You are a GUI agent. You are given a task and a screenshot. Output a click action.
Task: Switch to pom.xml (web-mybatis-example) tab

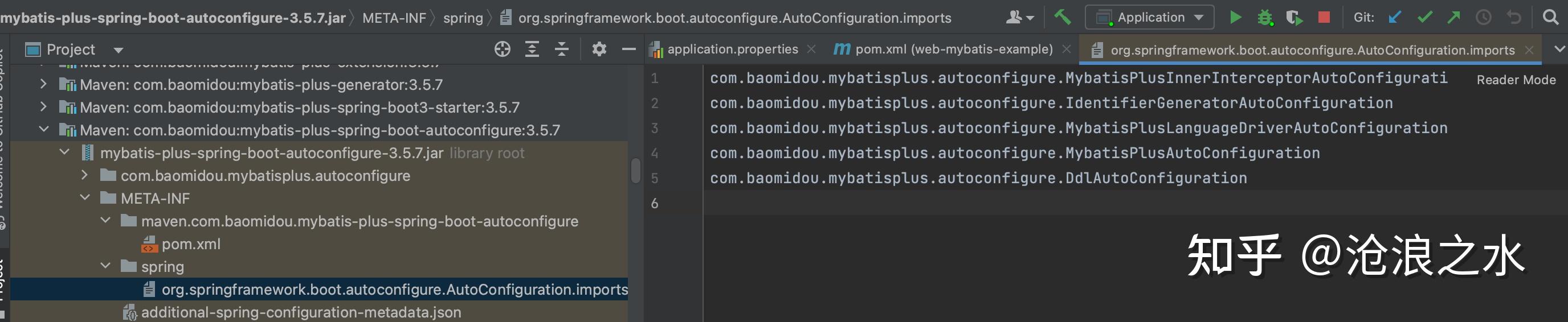(953, 49)
